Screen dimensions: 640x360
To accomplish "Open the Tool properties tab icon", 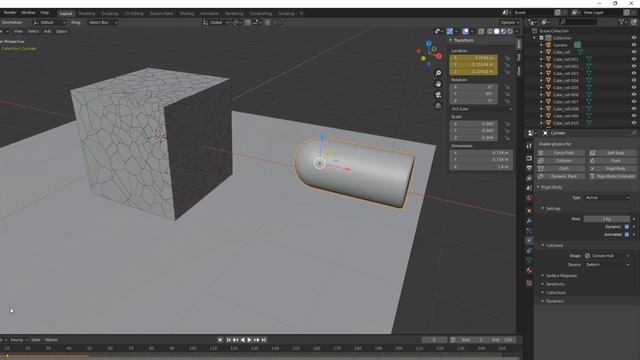I will click(x=529, y=146).
